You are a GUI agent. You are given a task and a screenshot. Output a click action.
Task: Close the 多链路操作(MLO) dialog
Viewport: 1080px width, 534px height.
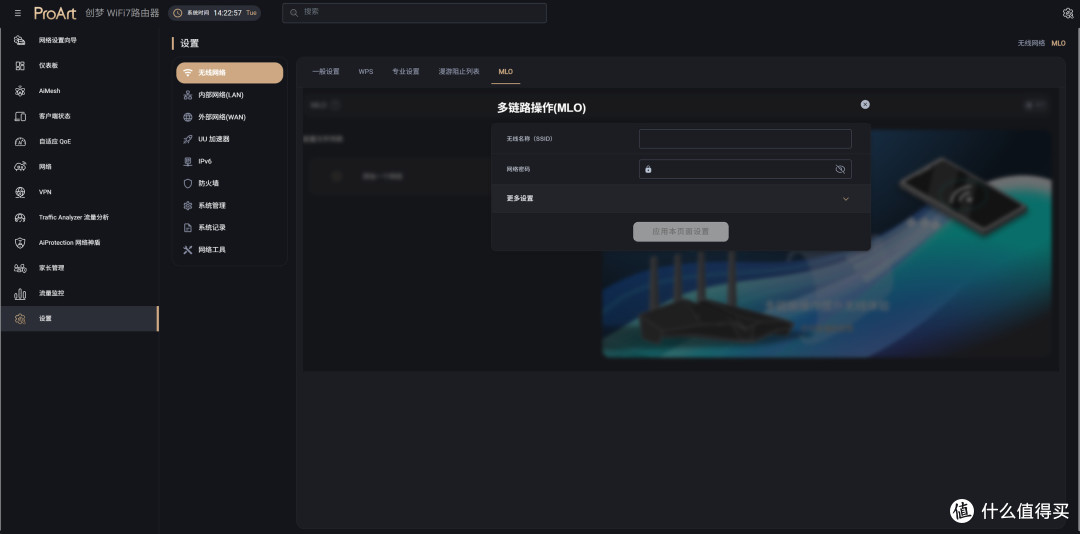click(x=865, y=105)
